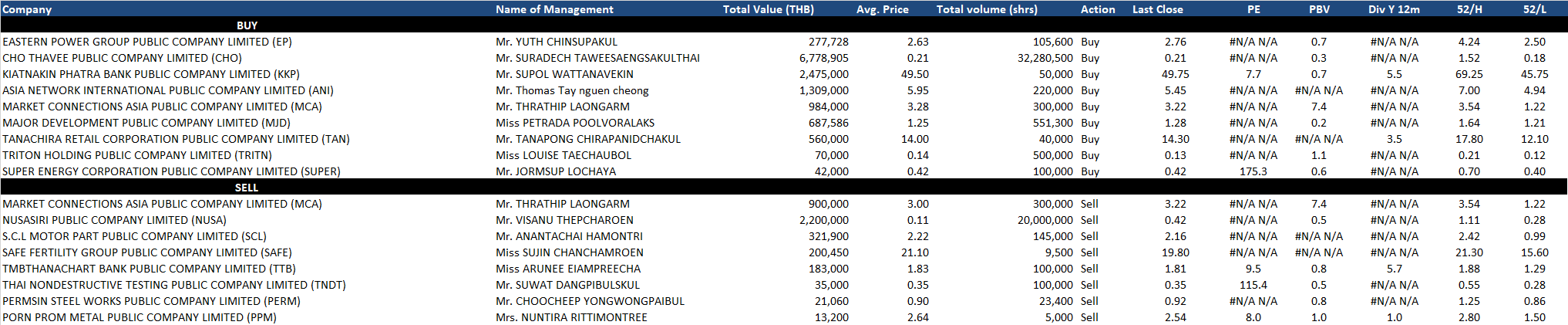Click the Total volume (shrs) header
This screenshot has width=1568, height=325.
coord(987,9)
